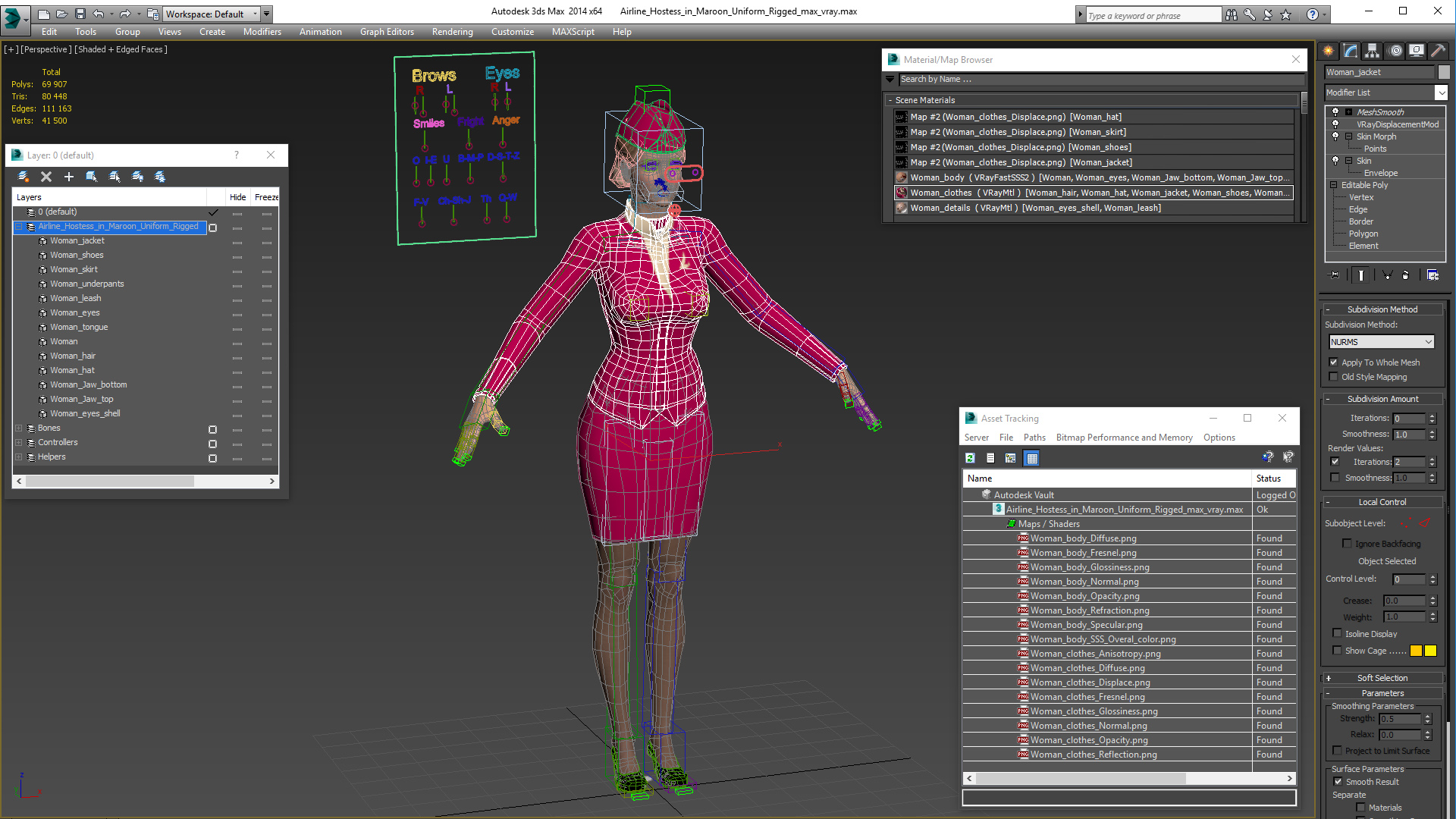This screenshot has height=819, width=1456.
Task: Create new layer icon in Layer dialog
Action: click(24, 177)
